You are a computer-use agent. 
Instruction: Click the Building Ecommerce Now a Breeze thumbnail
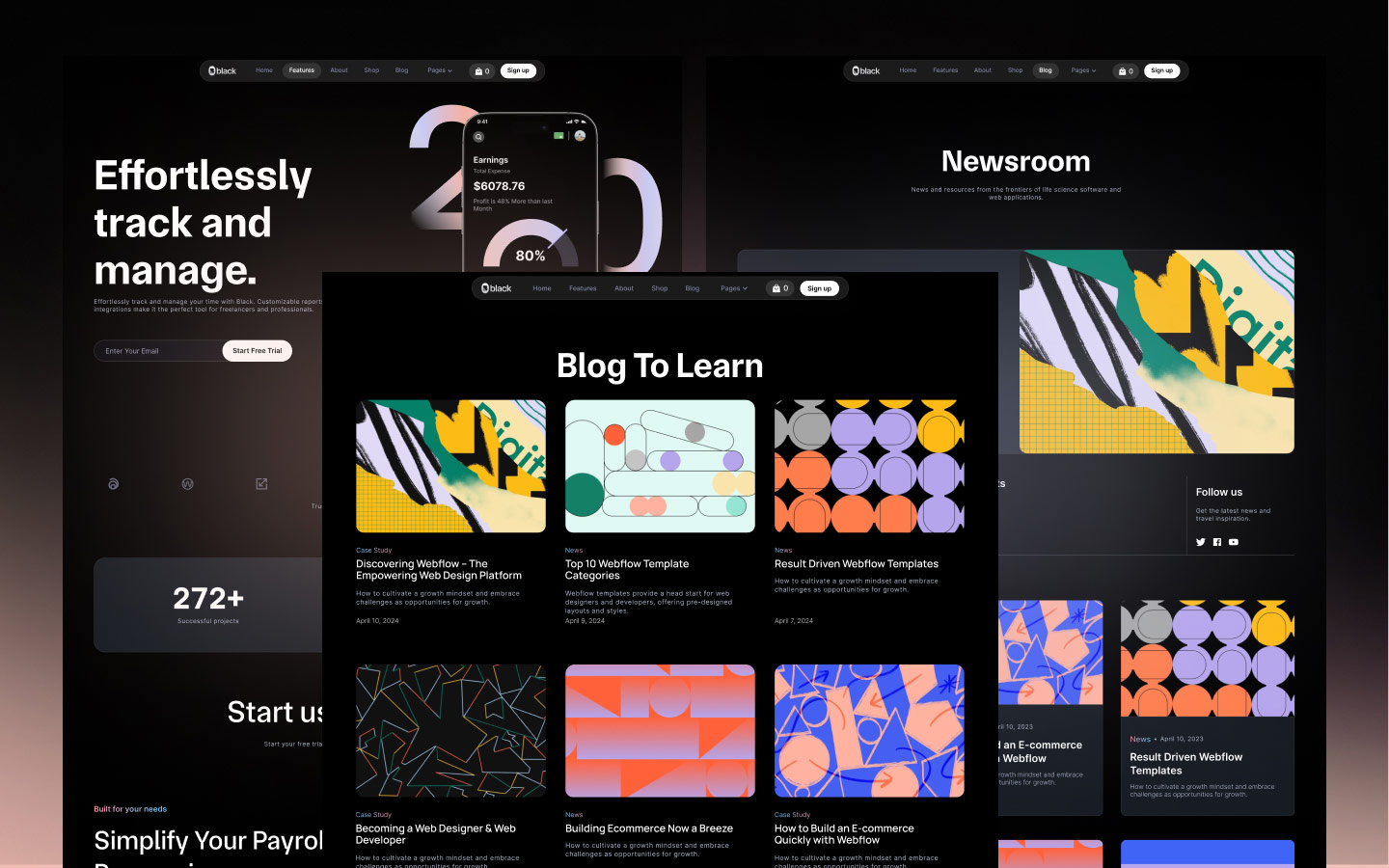660,731
